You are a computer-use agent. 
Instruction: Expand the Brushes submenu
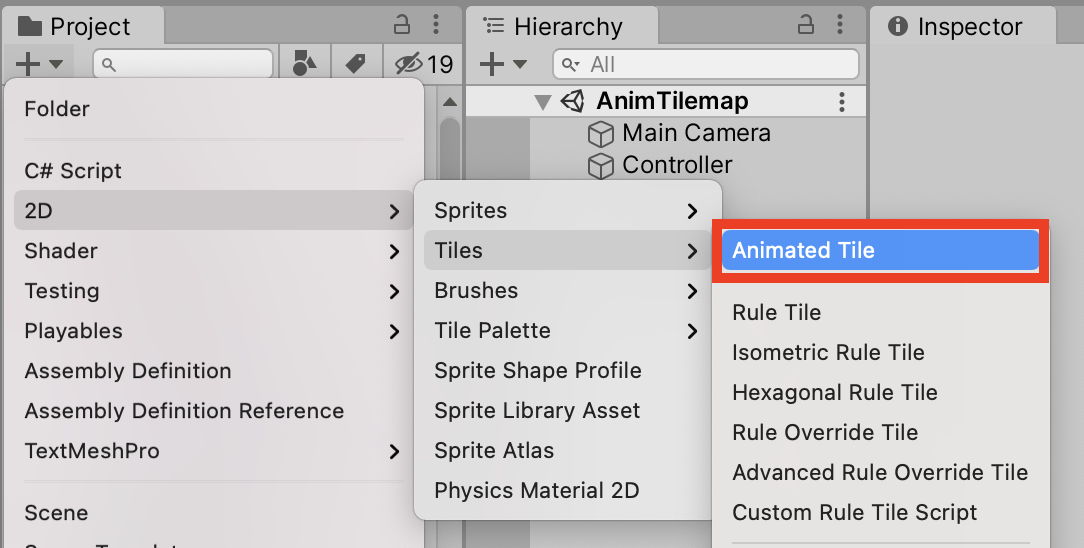pos(567,291)
